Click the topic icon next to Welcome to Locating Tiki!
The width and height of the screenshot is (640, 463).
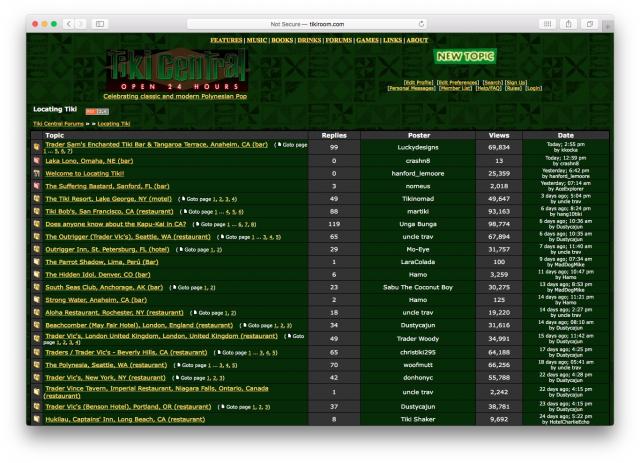pyautogui.click(x=36, y=173)
